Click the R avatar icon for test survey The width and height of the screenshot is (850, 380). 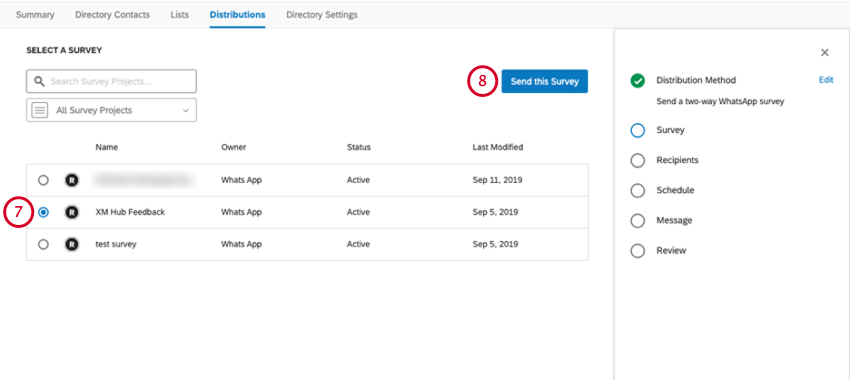pos(71,244)
